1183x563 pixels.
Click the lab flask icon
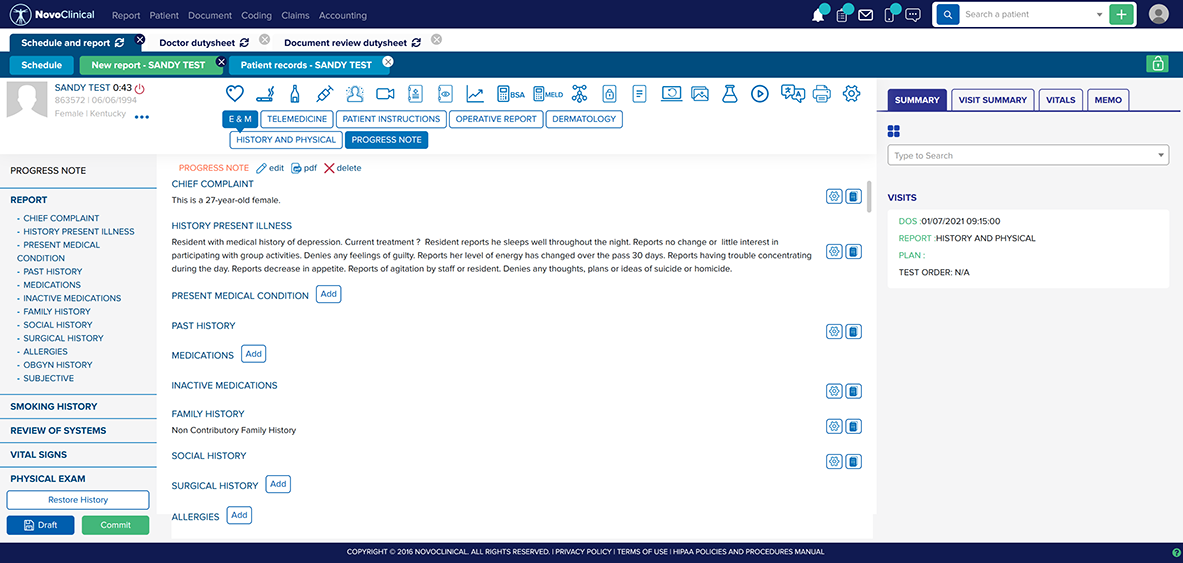pos(730,94)
